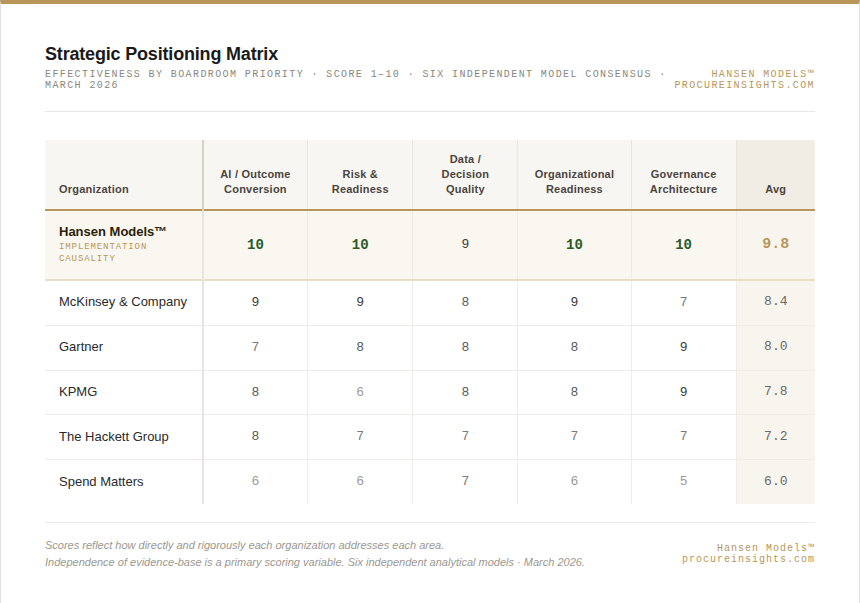
Task: Select the KPMG row label
Action: click(x=78, y=392)
